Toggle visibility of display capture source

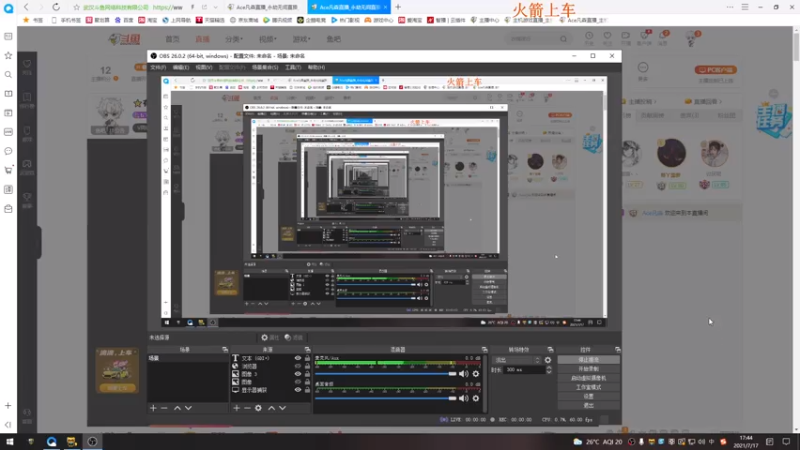298,390
